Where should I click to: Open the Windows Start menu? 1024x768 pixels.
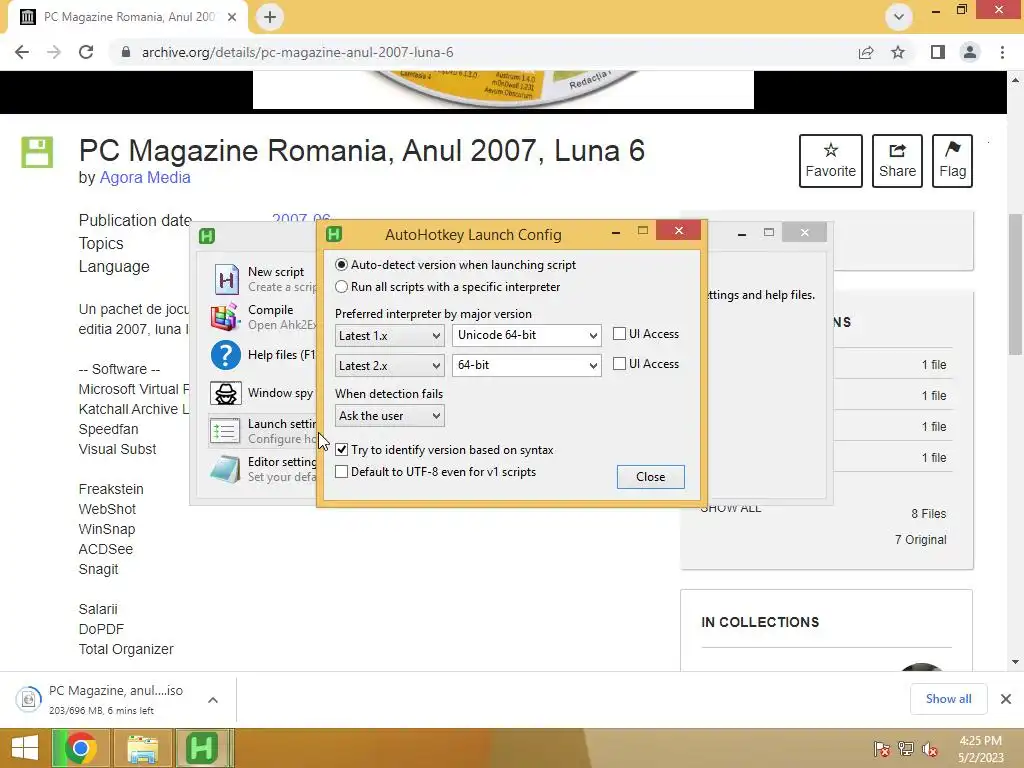[x=25, y=748]
